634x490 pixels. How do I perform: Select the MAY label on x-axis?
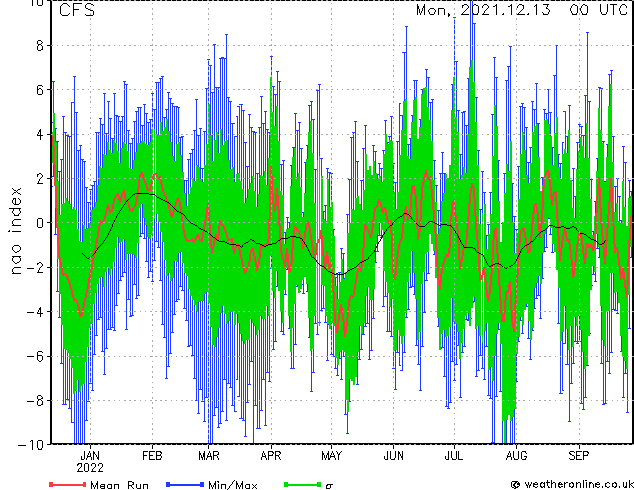(x=331, y=456)
